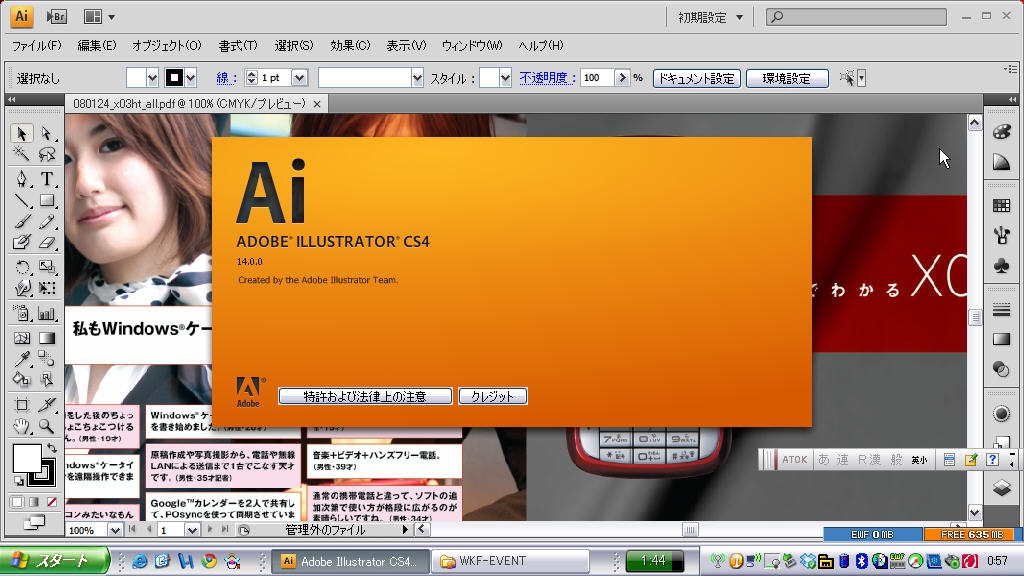1024x576 pixels.
Task: Open the ファイル(F) menu
Action: (x=37, y=46)
